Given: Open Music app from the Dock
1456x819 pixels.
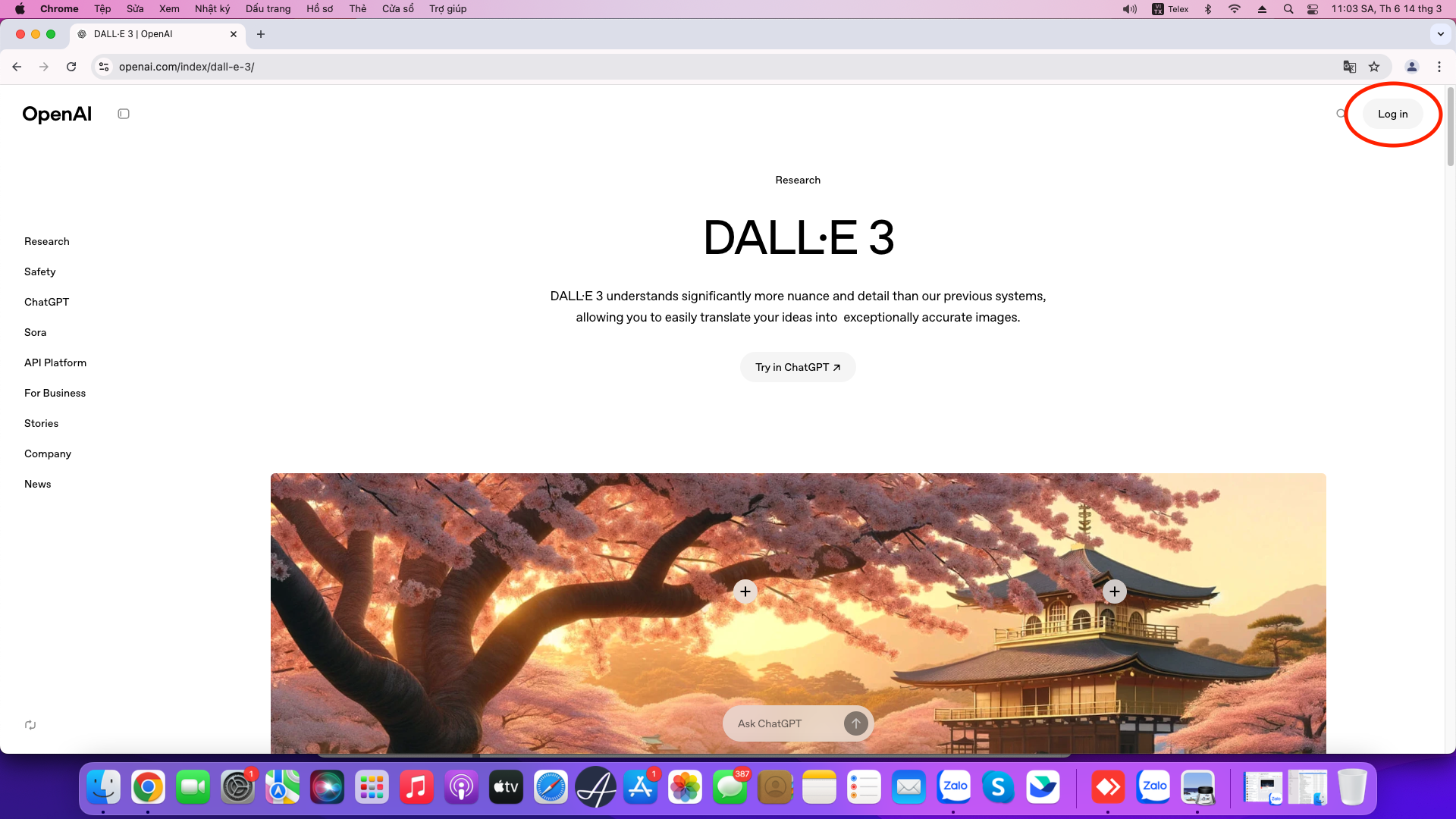Looking at the screenshot, I should pos(416,787).
